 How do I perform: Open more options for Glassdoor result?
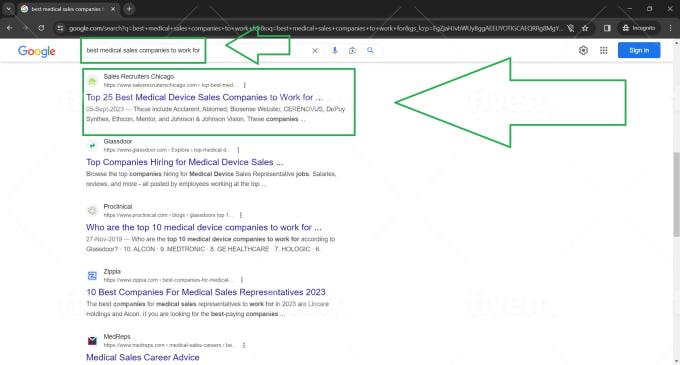point(238,150)
